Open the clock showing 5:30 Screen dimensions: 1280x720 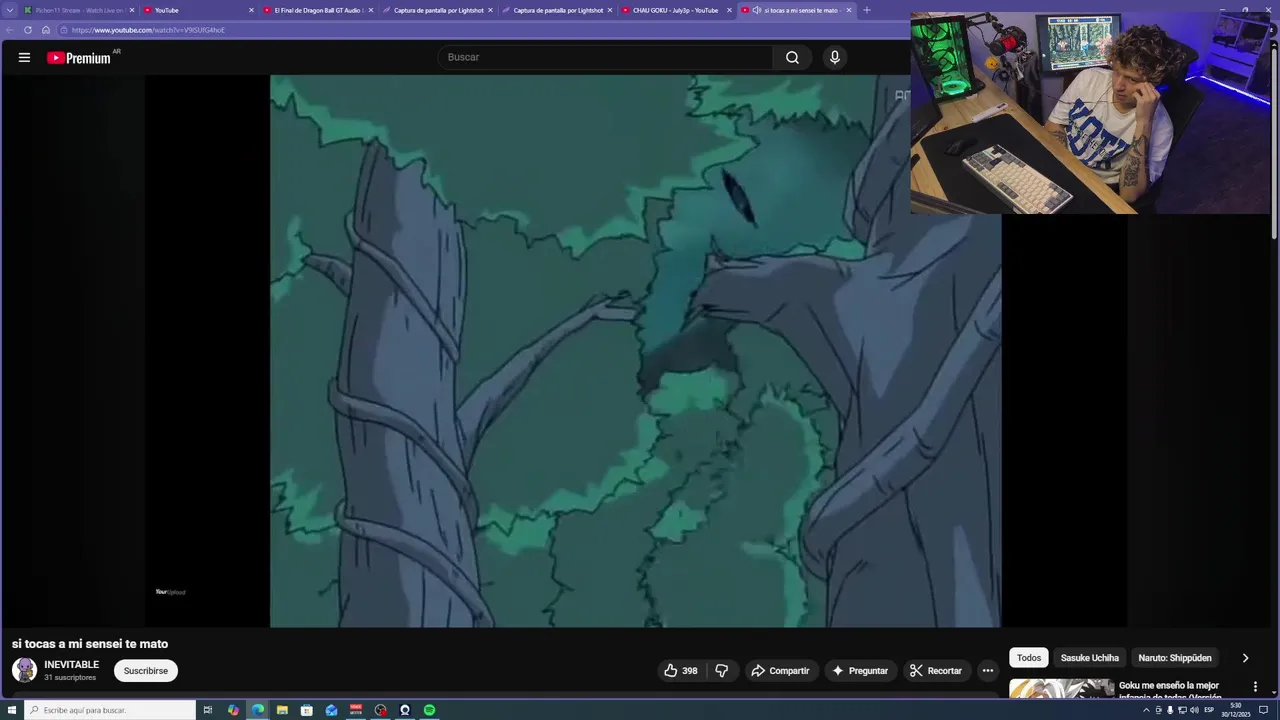coord(1236,710)
